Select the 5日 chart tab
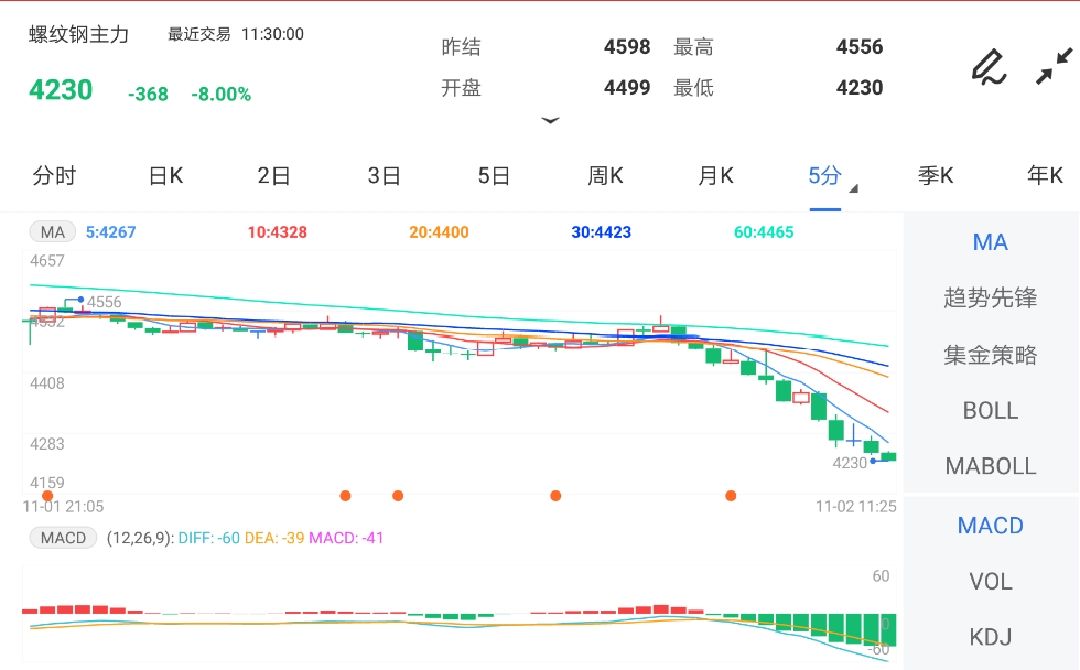1080x670 pixels. (x=494, y=176)
